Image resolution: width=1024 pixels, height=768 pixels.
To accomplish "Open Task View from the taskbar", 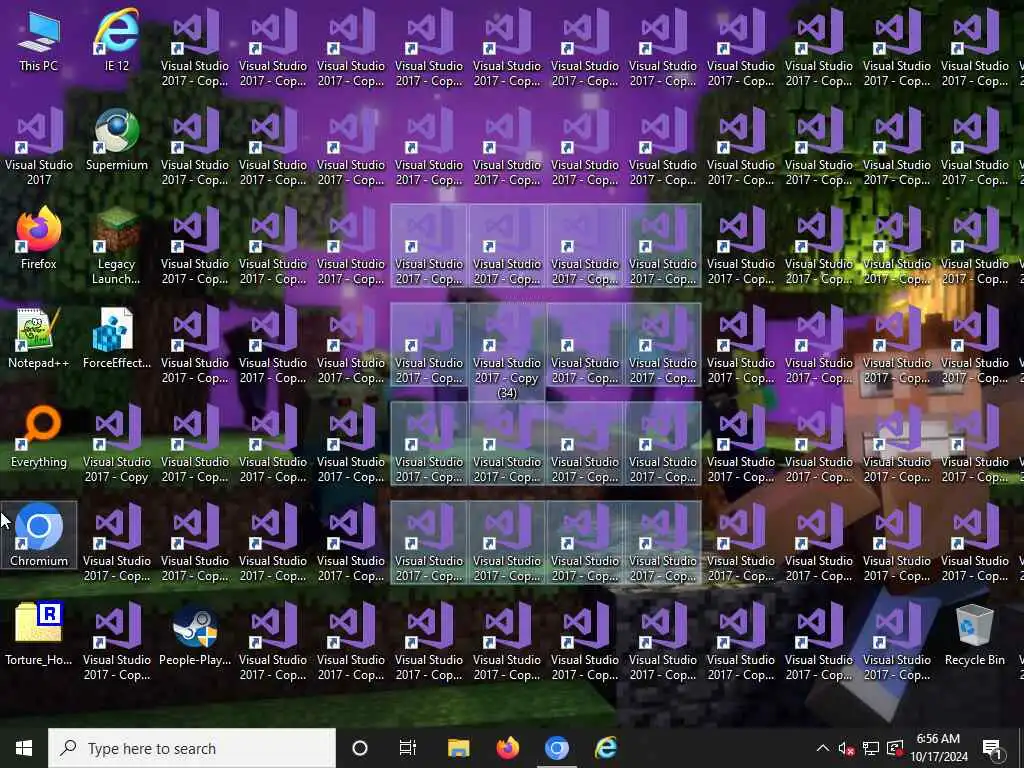I will pyautogui.click(x=408, y=748).
